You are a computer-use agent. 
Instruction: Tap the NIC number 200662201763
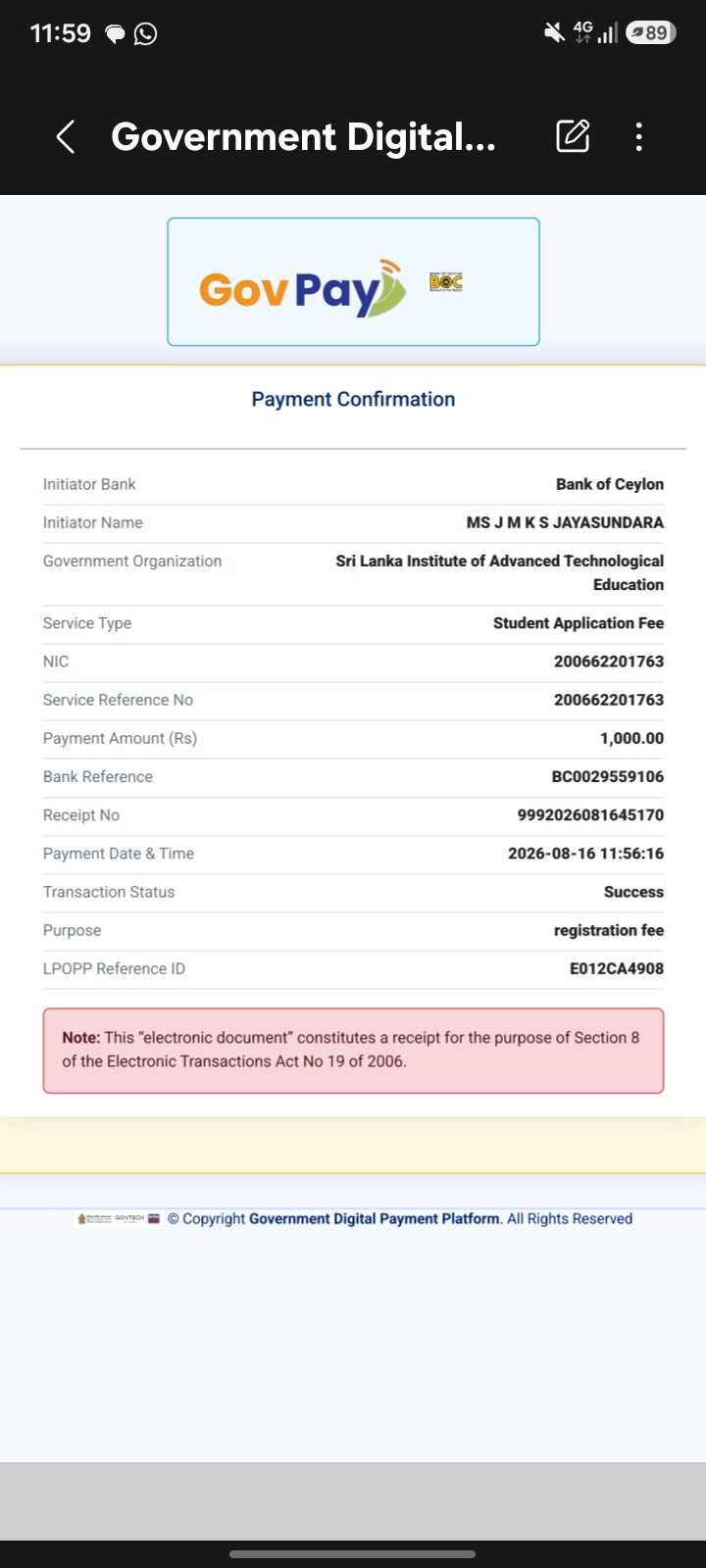[609, 661]
